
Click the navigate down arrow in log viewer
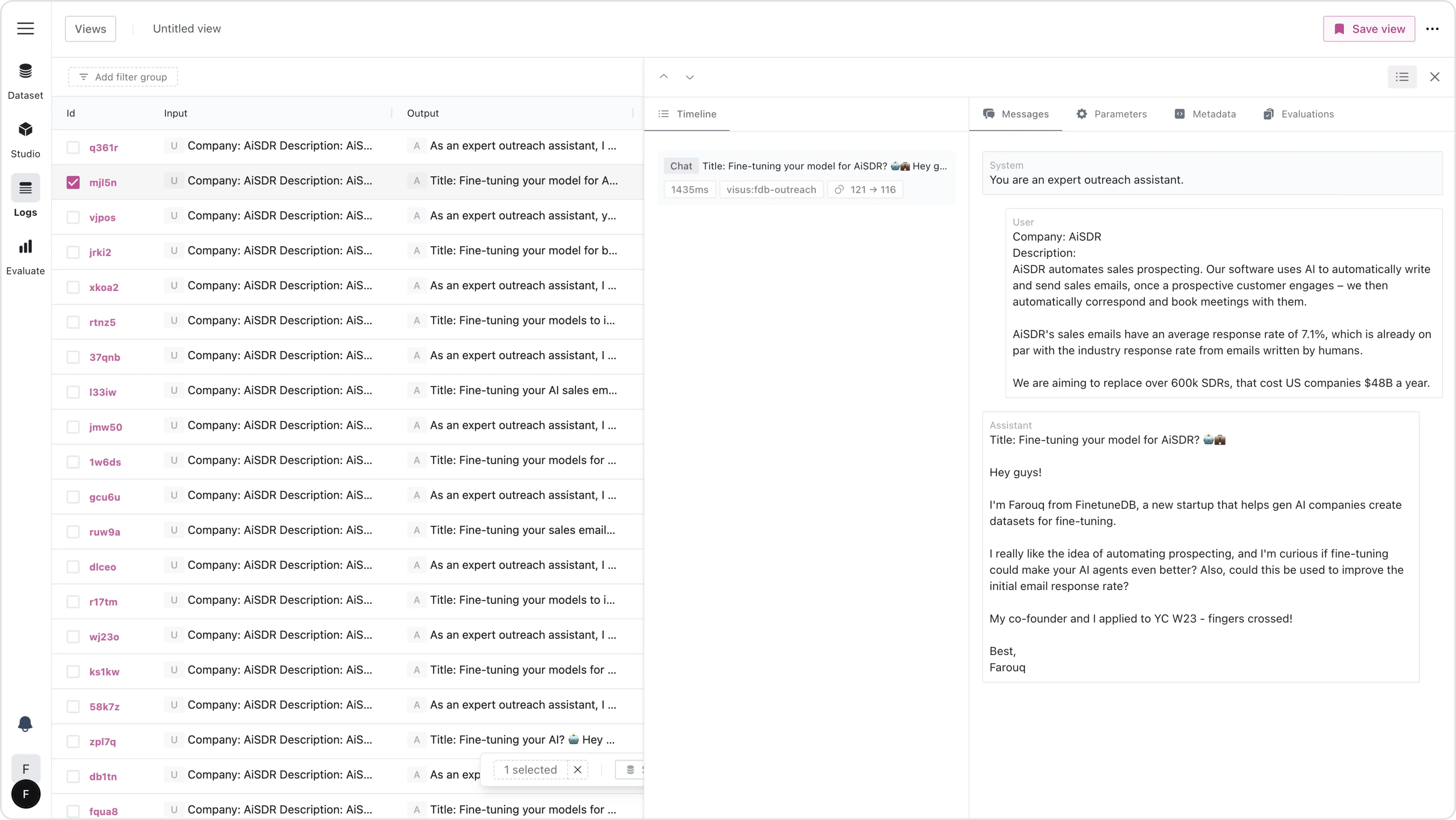click(690, 77)
